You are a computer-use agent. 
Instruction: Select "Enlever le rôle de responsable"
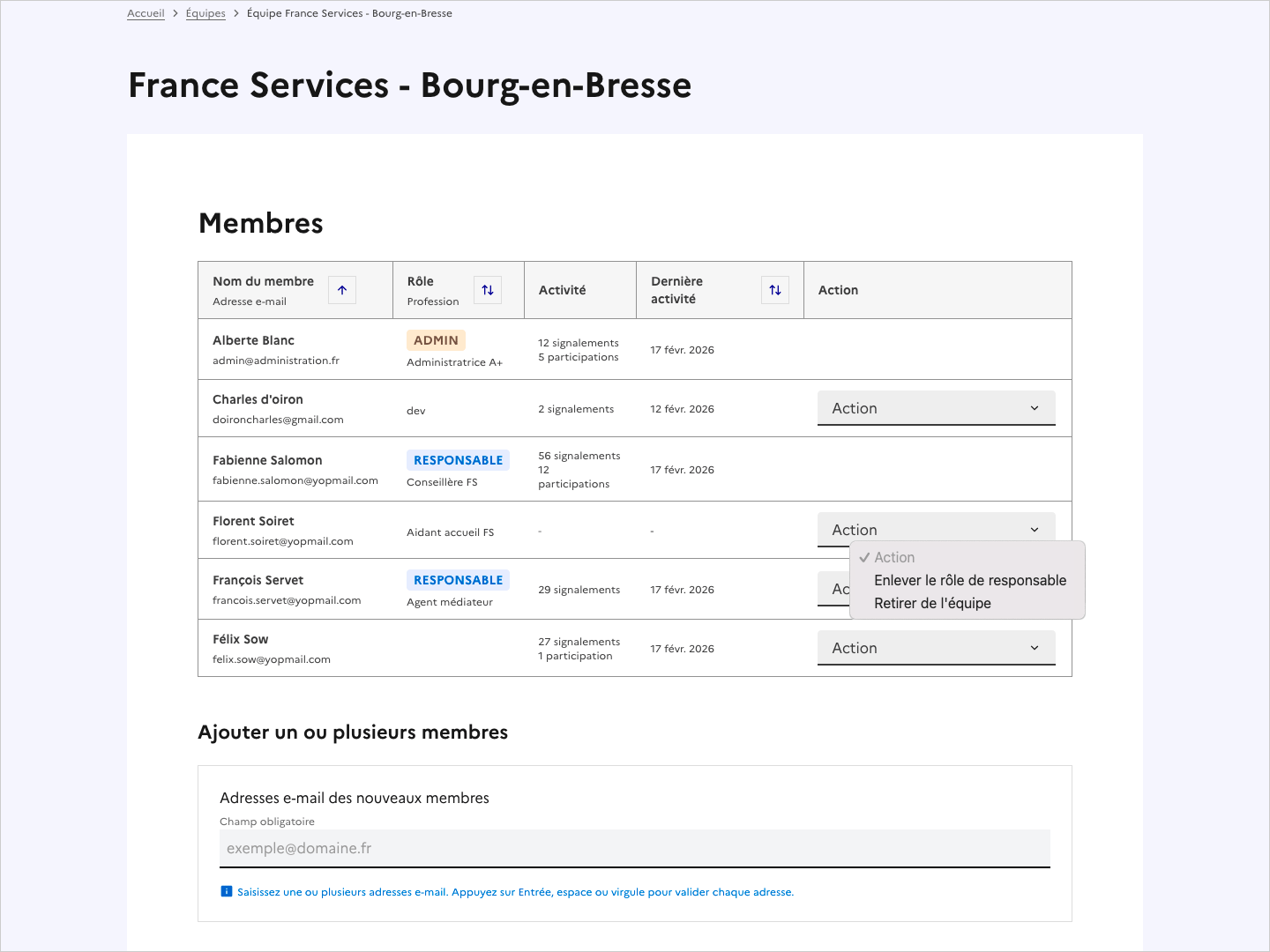coord(970,580)
